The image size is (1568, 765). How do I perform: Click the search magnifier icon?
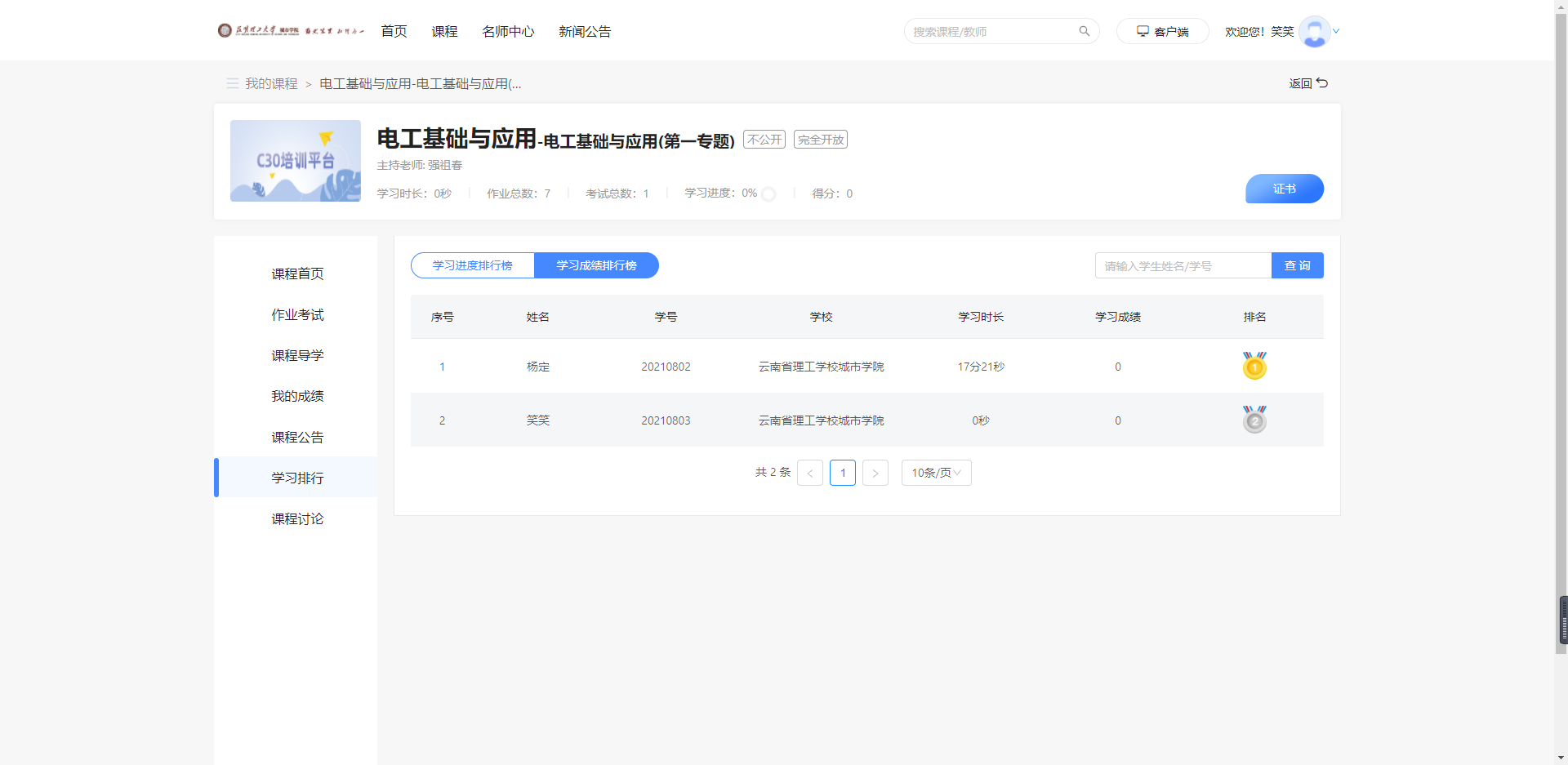1084,31
